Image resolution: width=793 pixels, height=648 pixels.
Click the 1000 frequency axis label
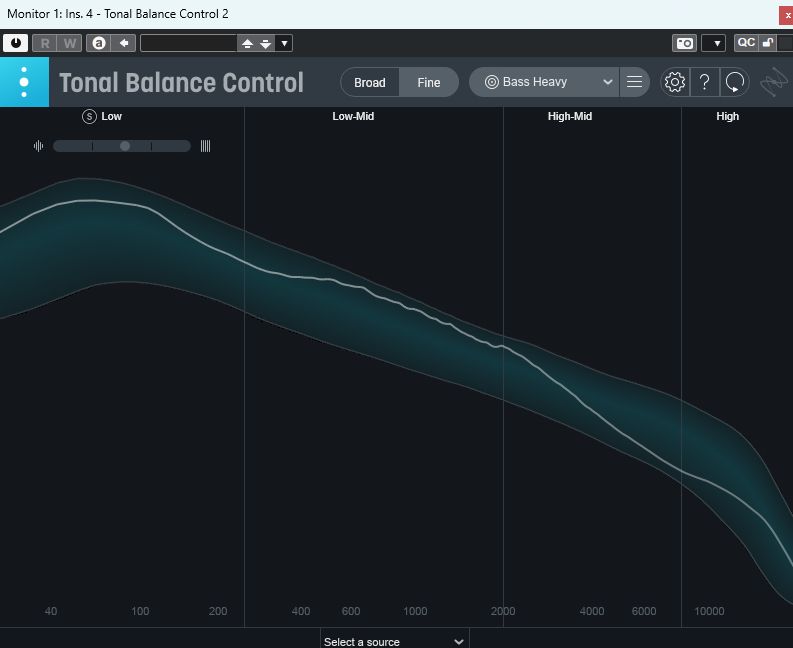tap(415, 611)
